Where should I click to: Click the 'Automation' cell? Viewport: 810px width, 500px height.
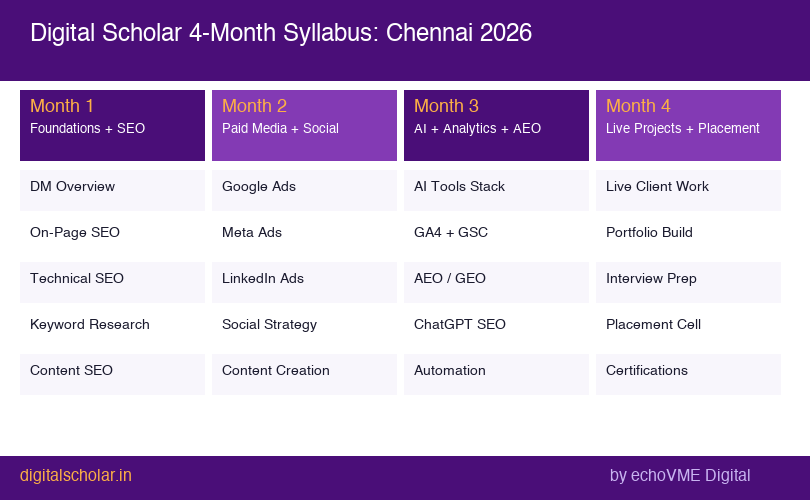click(x=496, y=374)
